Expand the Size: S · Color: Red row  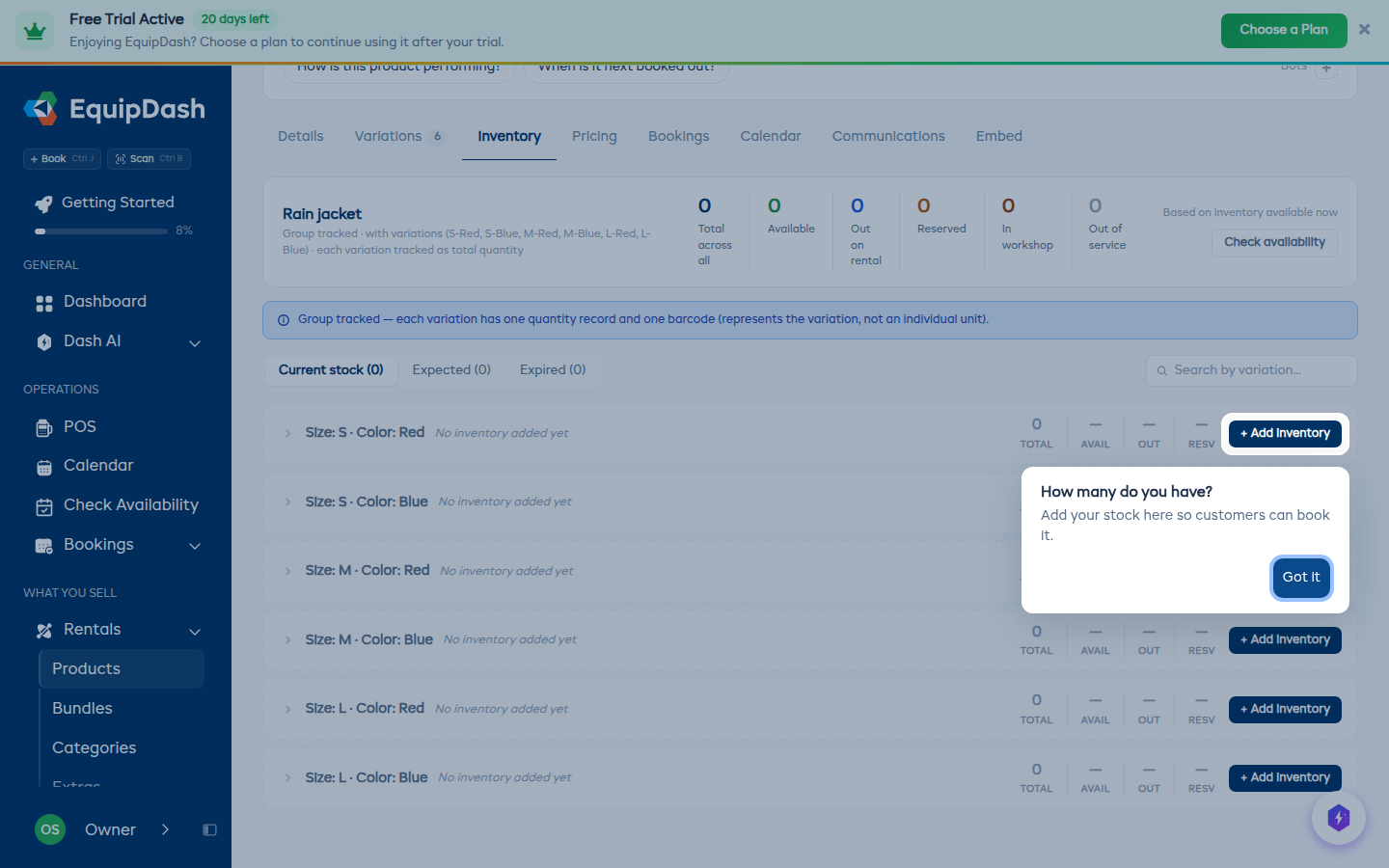(287, 434)
